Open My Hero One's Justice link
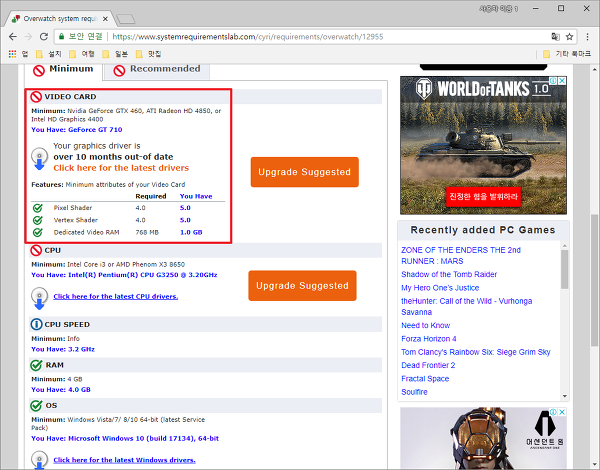Viewport: 600px width, 470px height. pyautogui.click(x=440, y=288)
